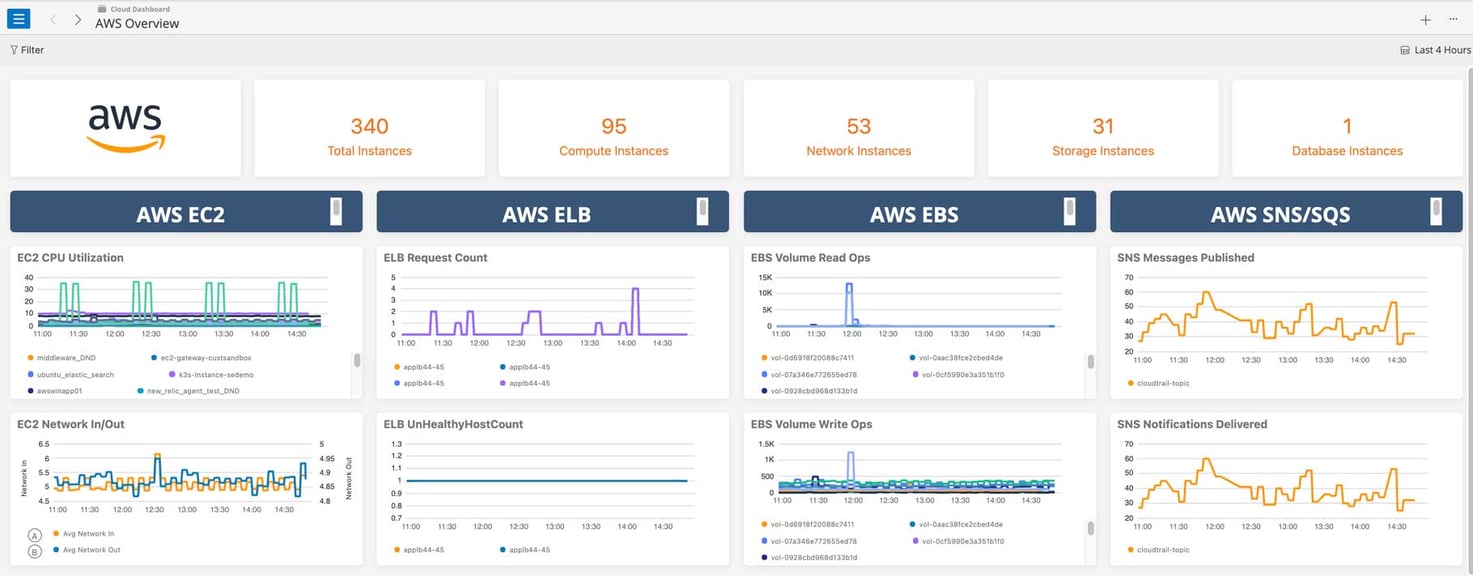Click the circled A query marker
Viewport: 1473px width, 576px height.
point(35,535)
